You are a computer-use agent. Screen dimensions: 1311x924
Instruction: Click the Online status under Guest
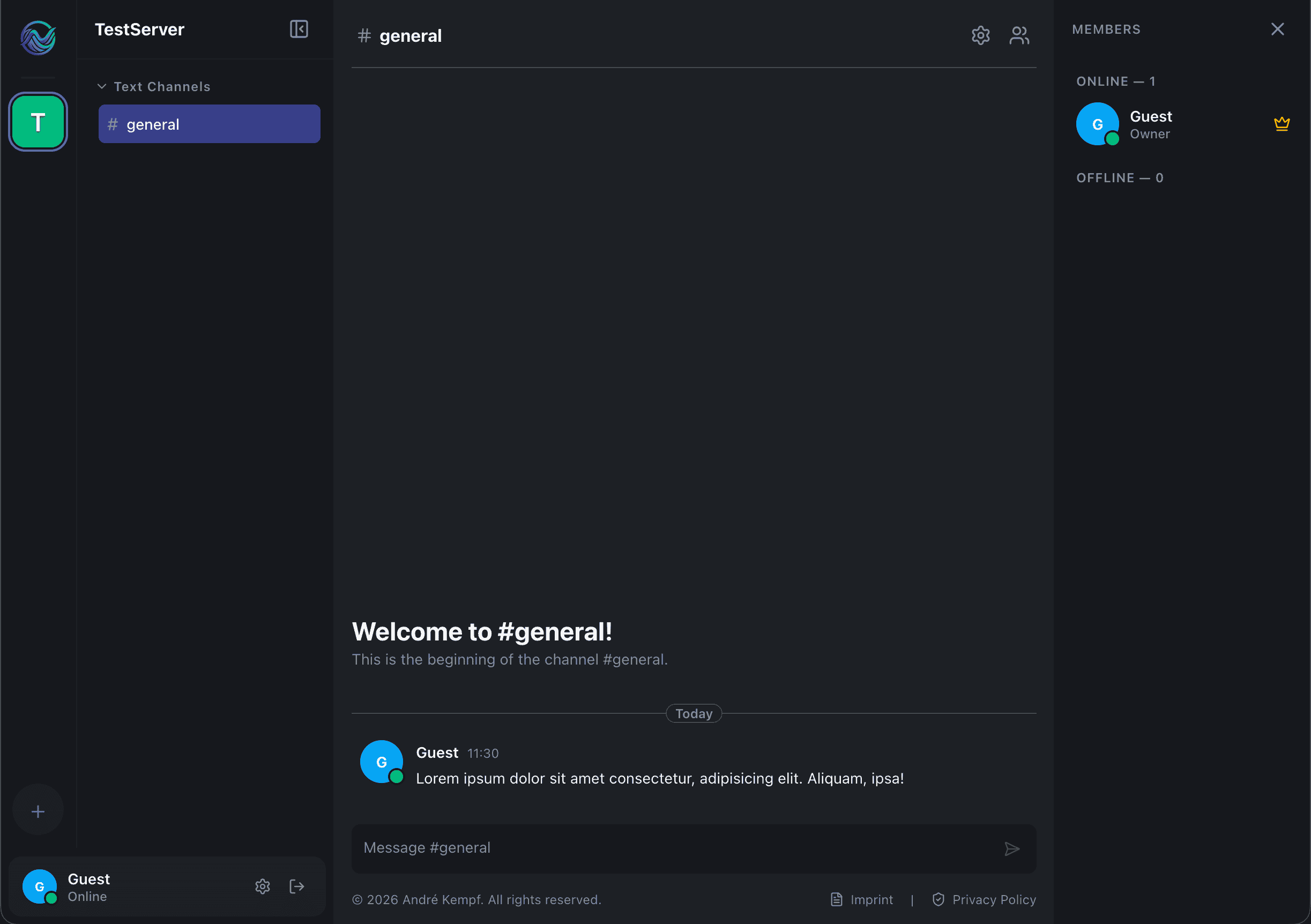tap(87, 896)
